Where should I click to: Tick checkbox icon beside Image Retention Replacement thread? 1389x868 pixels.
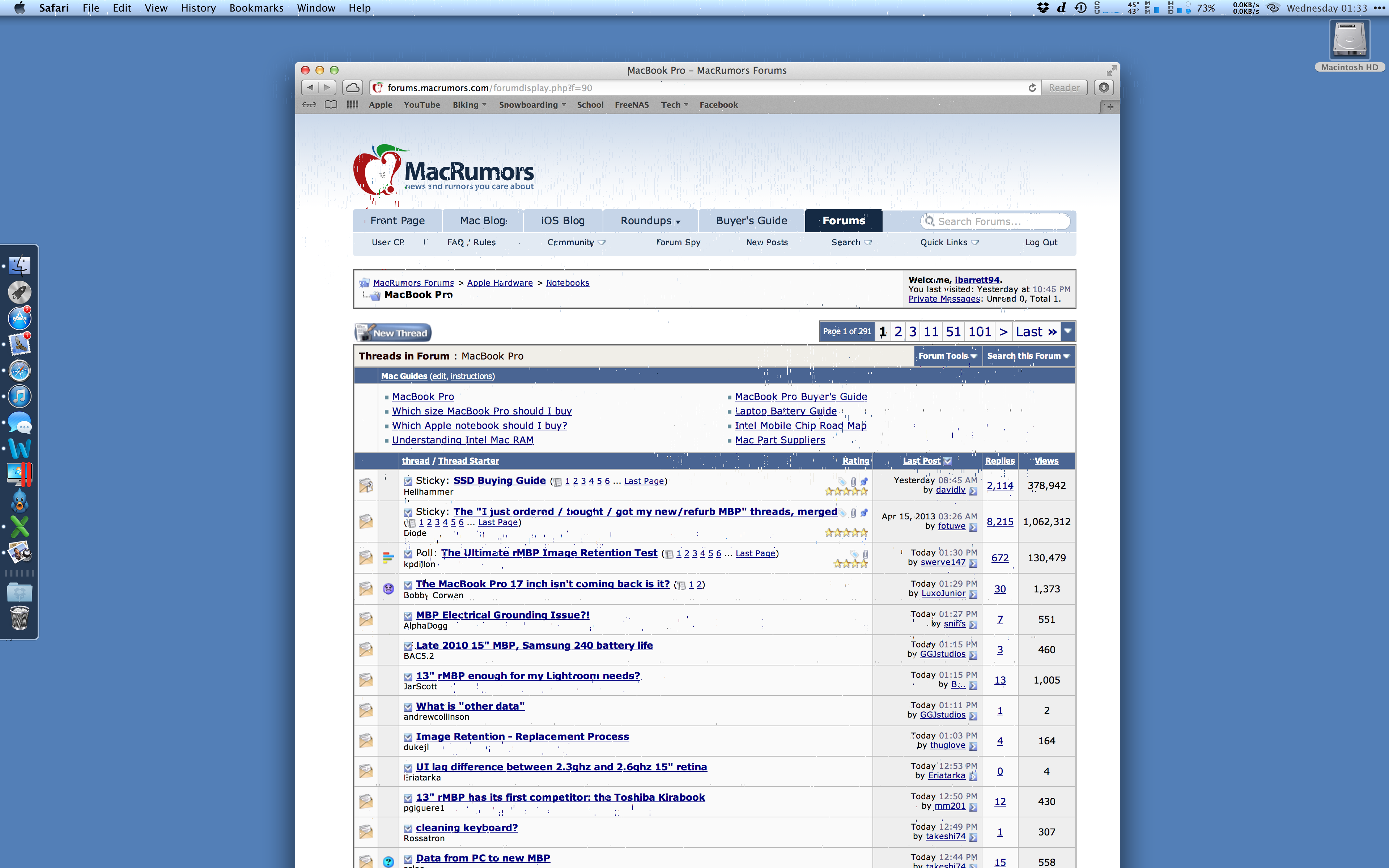pos(408,738)
